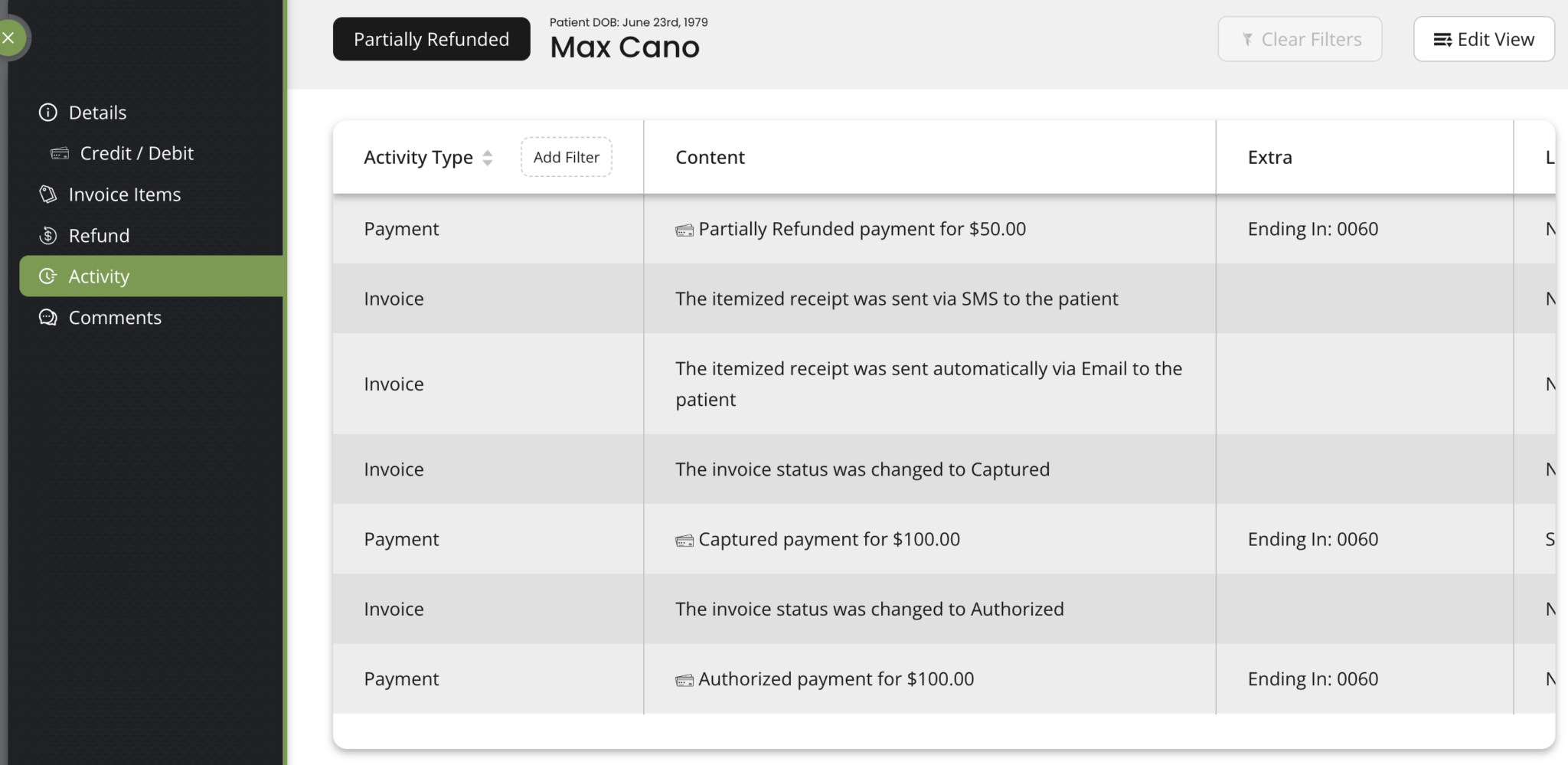Screen dimensions: 1568x765
Task: Close the panel with the X button
Action: click(9, 38)
